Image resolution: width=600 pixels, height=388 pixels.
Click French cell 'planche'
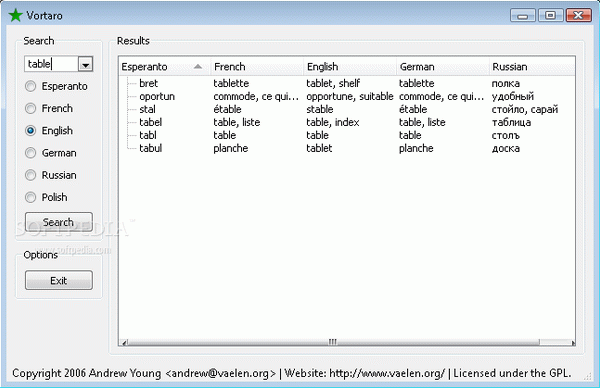click(230, 148)
